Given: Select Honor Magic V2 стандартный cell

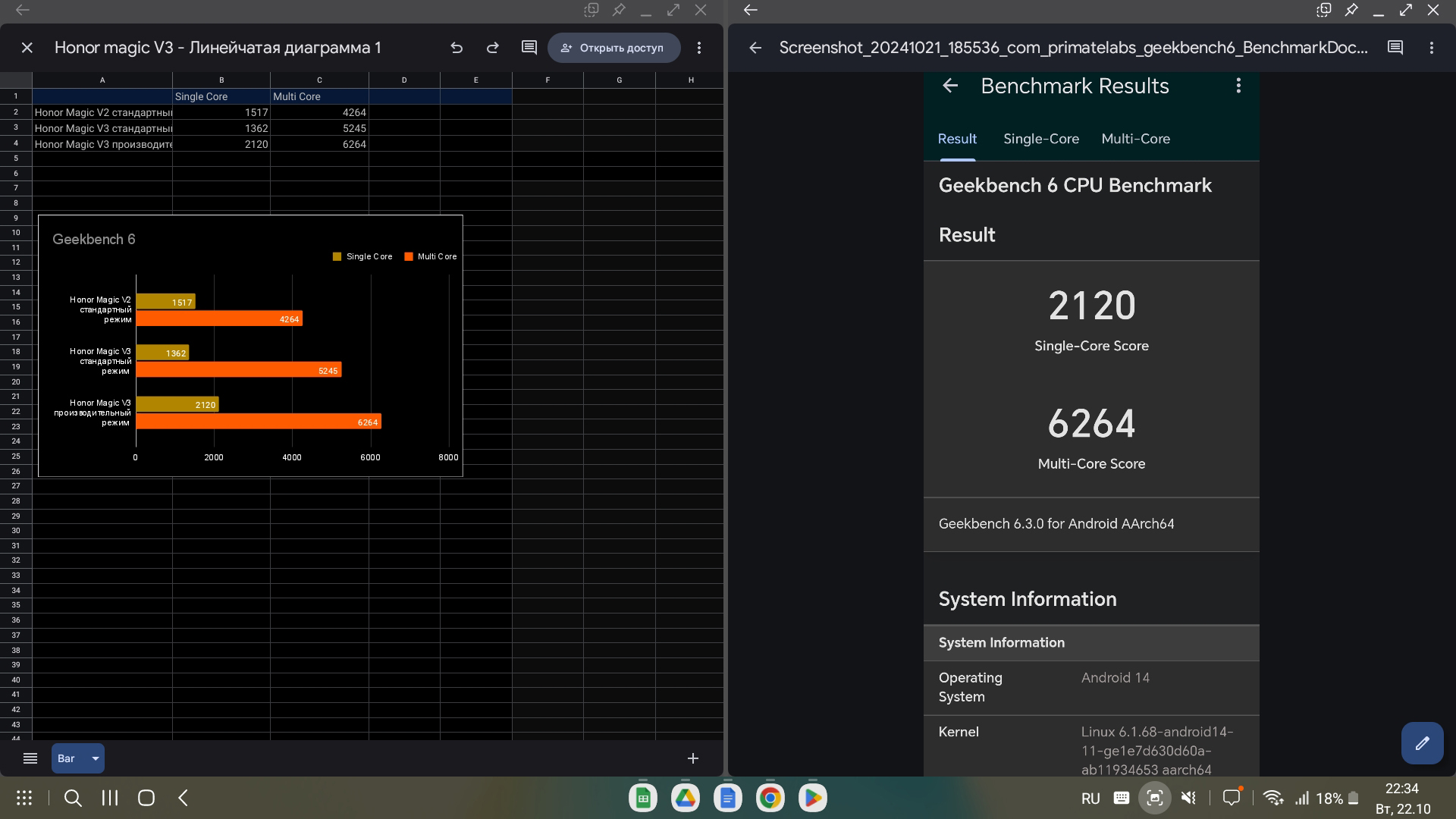Looking at the screenshot, I should 102,112.
